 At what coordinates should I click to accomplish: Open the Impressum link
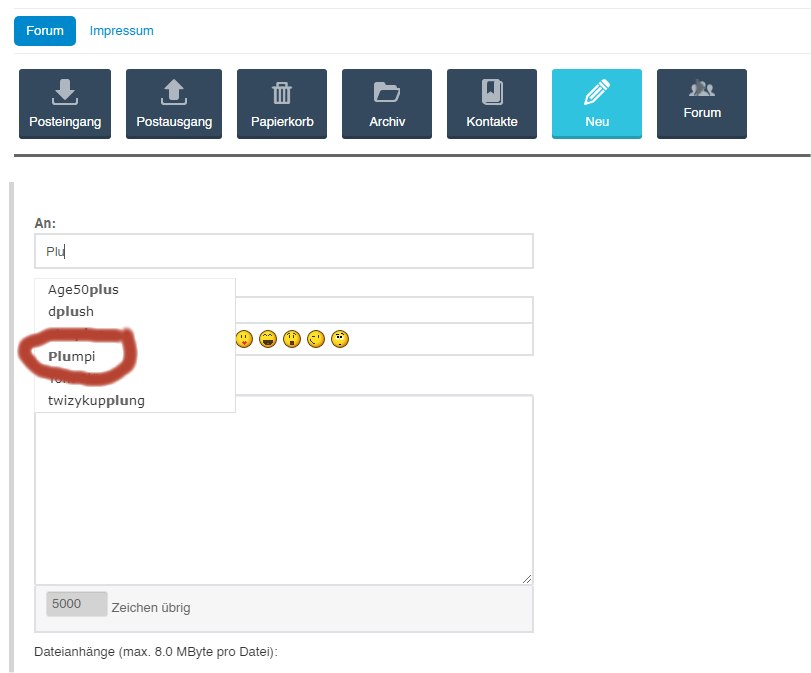pyautogui.click(x=121, y=30)
